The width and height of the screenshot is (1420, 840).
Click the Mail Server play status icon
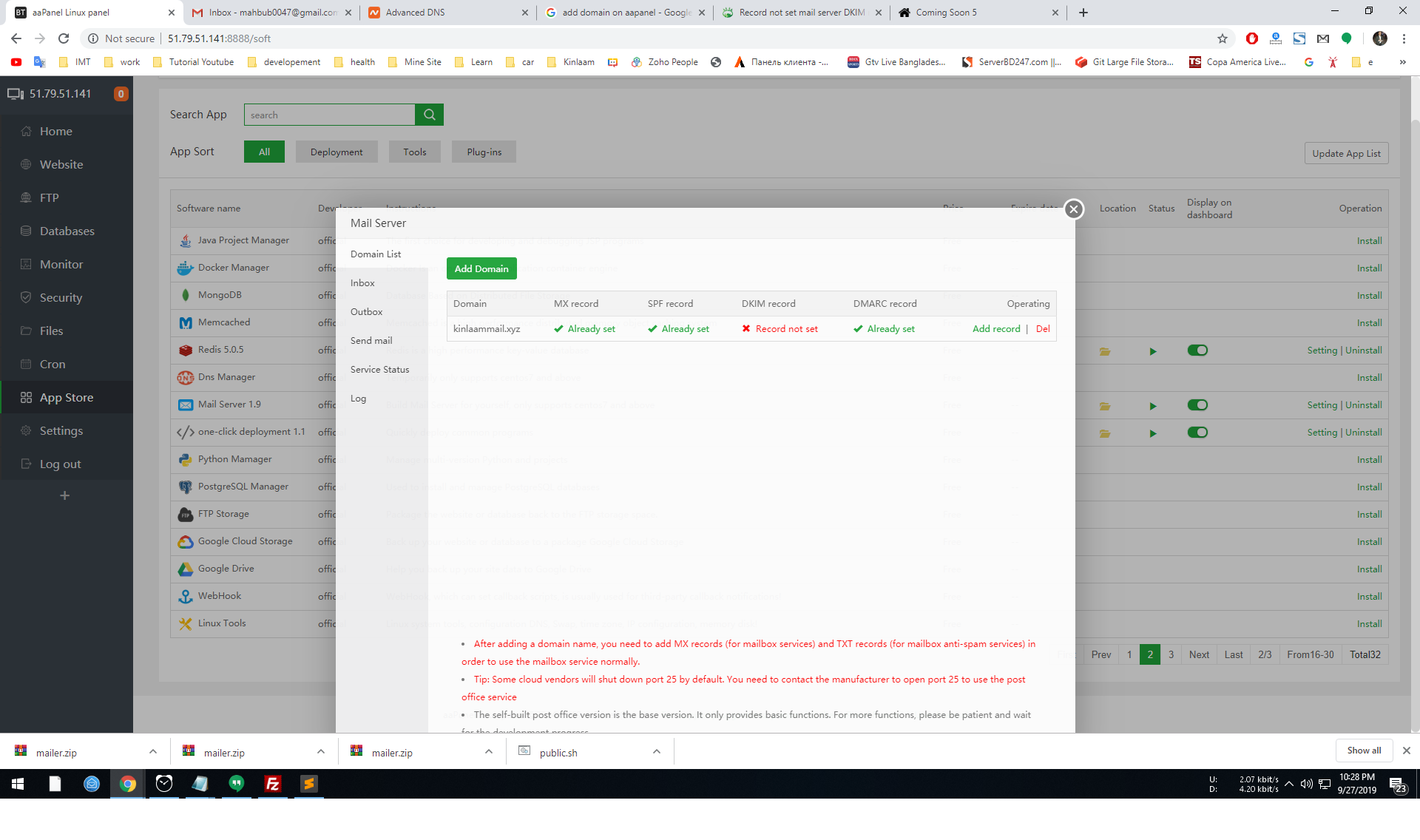tap(1152, 406)
